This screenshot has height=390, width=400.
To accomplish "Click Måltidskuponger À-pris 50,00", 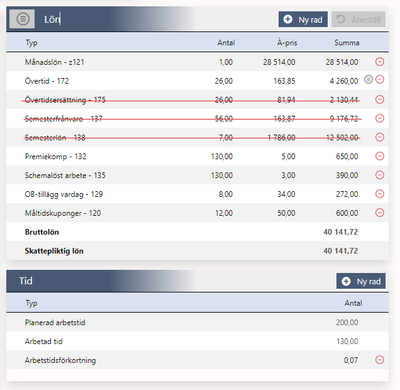I will (286, 213).
